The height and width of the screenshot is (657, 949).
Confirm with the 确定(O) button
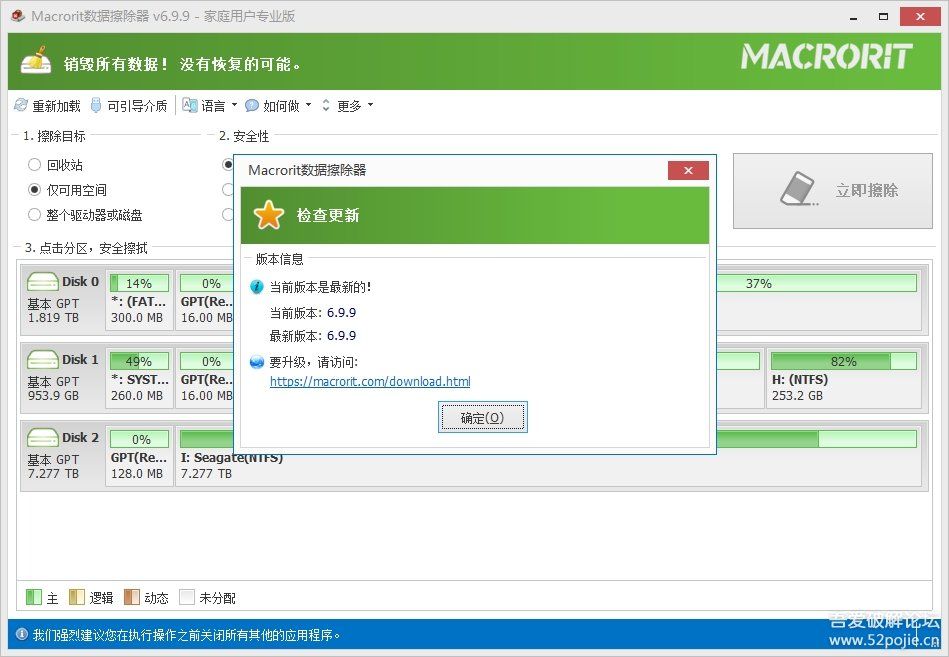(482, 417)
